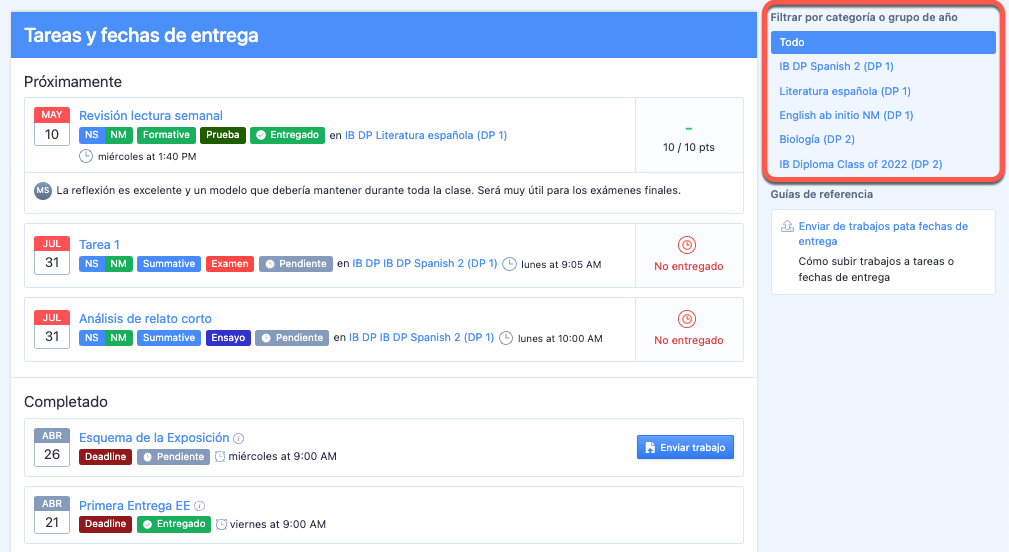Viewport: 1009px width, 552px height.
Task: Click the MS teacher avatar in the comment
Action: (43, 190)
